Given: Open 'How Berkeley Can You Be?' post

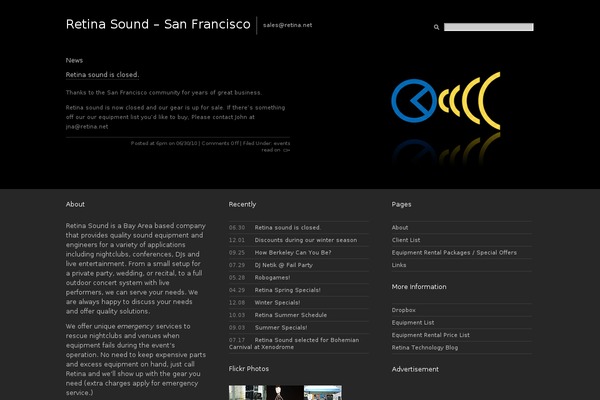Looking at the screenshot, I should tap(293, 253).
